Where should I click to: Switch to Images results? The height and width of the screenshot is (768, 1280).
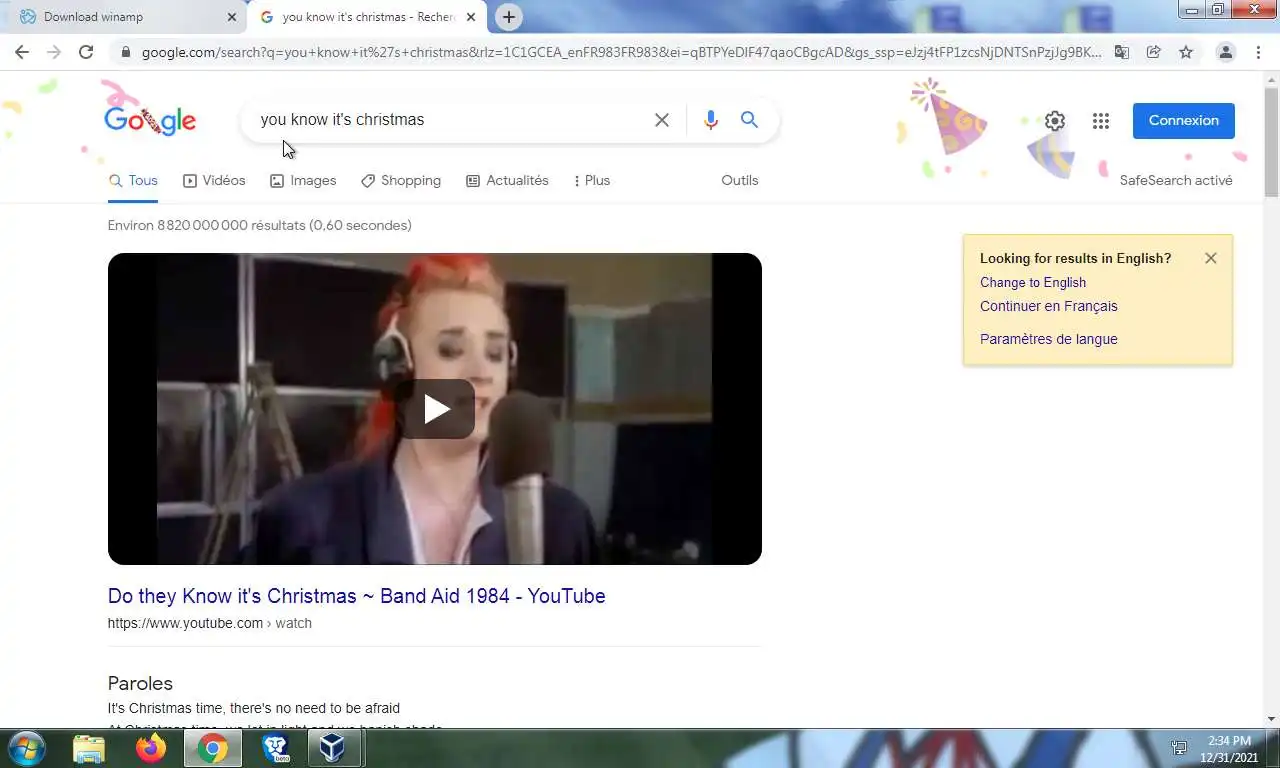[303, 181]
